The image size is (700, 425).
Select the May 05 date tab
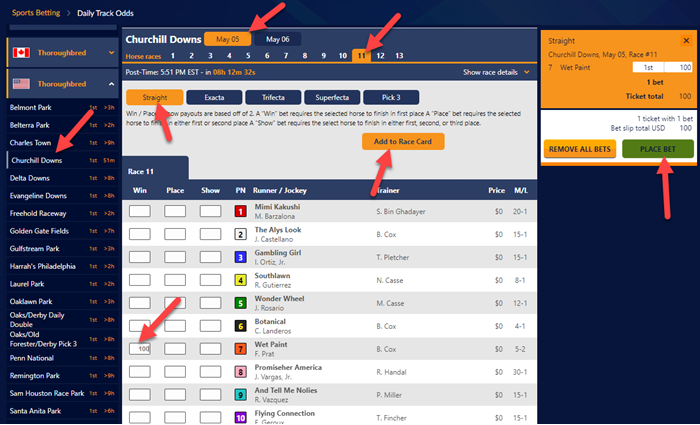(x=228, y=39)
